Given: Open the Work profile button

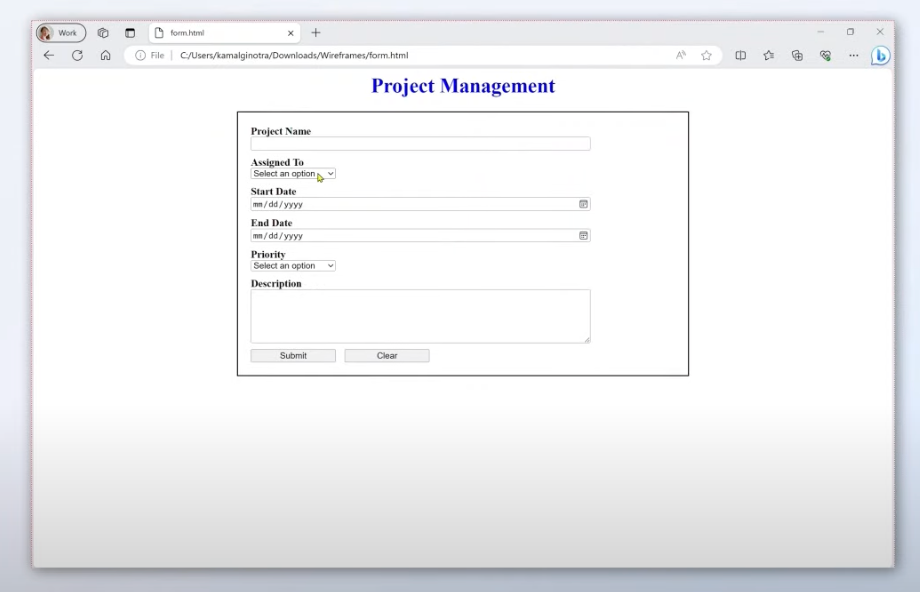Looking at the screenshot, I should click(61, 33).
